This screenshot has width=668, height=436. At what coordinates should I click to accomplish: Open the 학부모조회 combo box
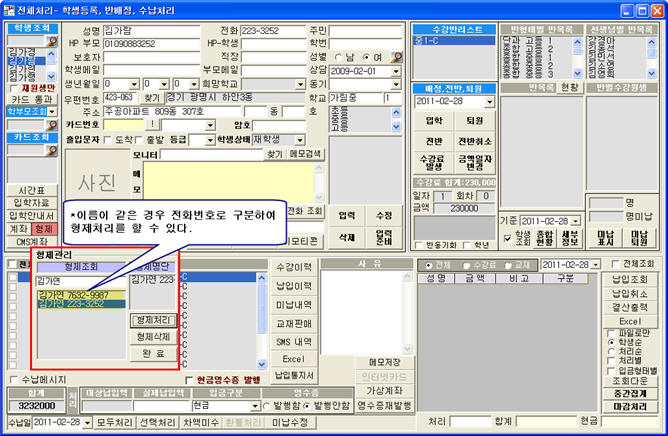52,111
